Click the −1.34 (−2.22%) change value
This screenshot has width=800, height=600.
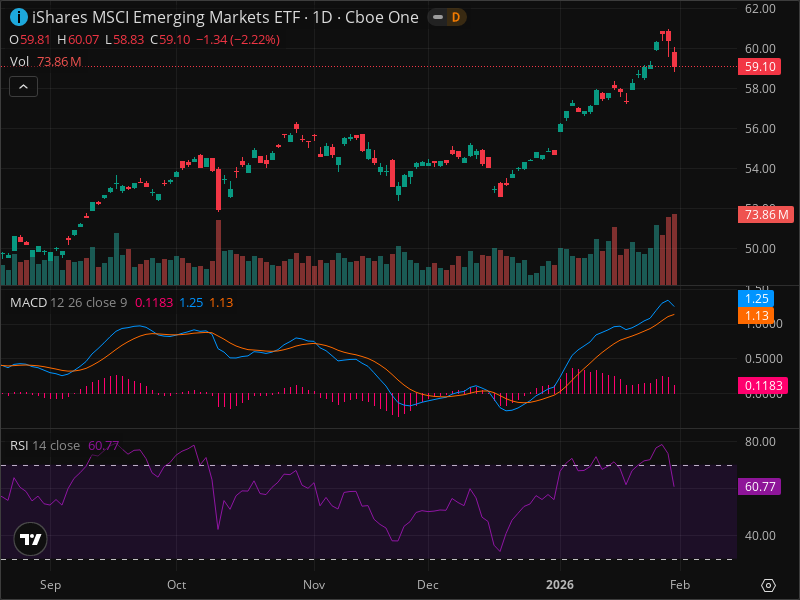[x=238, y=40]
